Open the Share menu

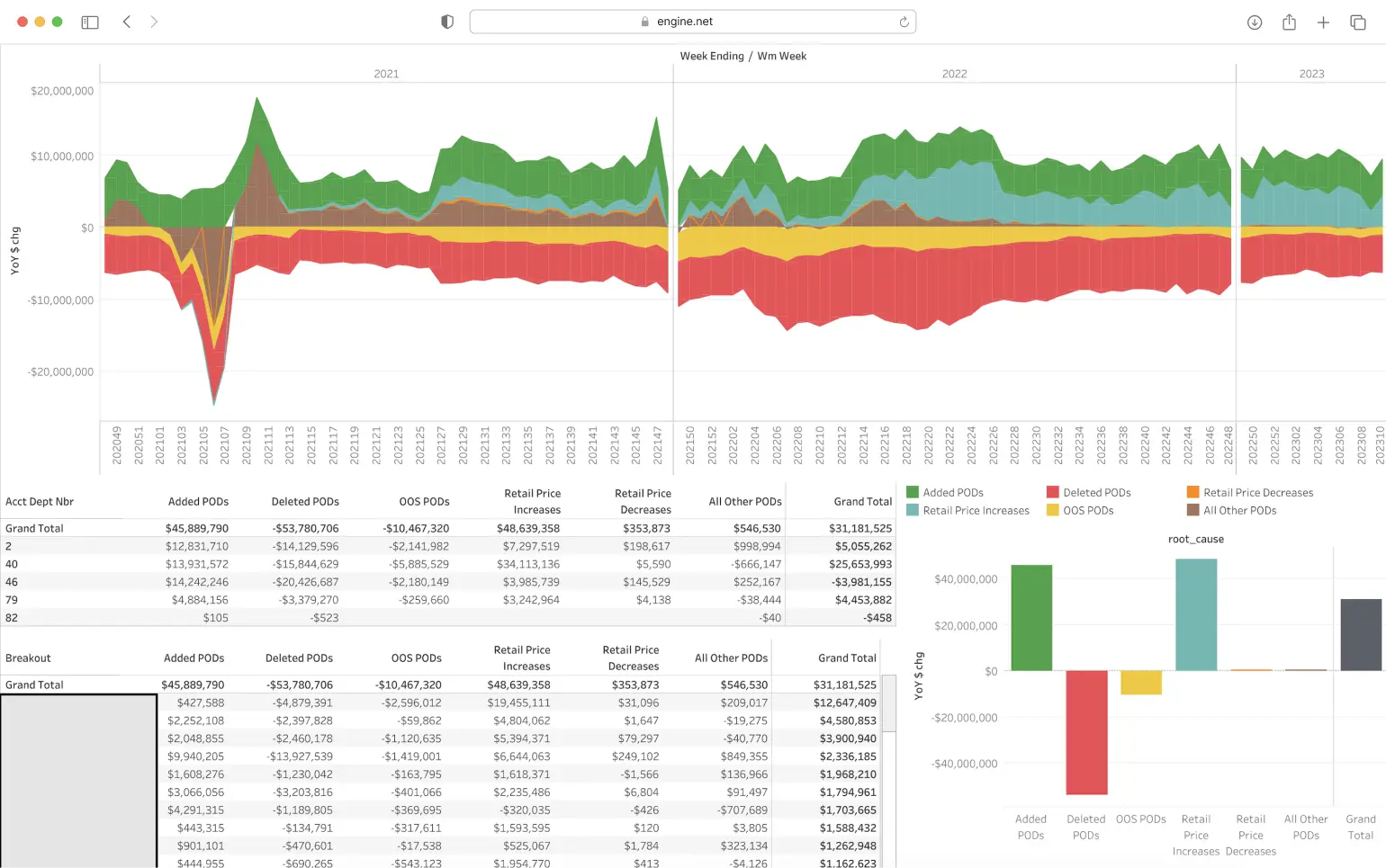[1289, 22]
